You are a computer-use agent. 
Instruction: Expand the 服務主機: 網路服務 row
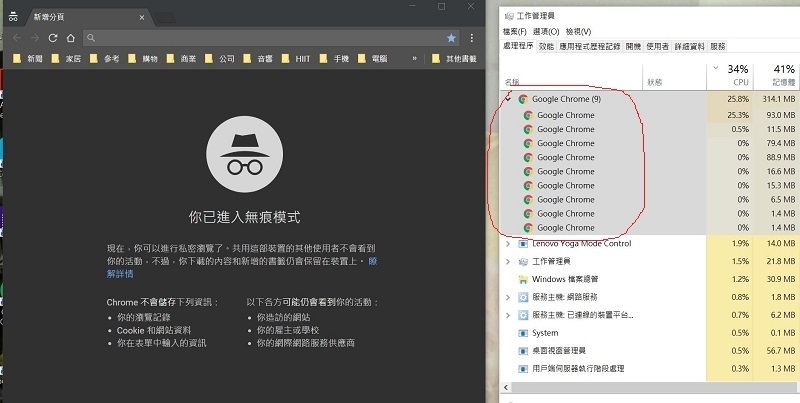pos(508,297)
